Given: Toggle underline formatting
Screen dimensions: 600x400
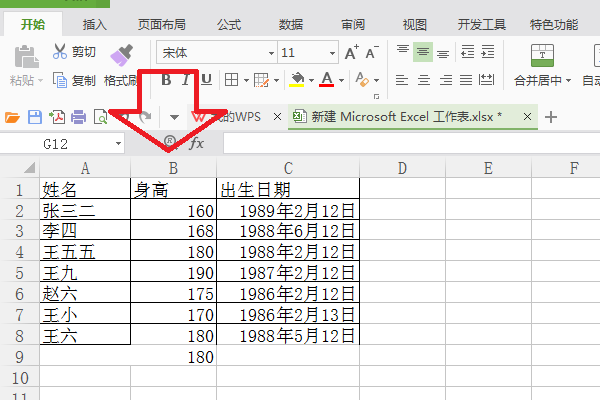Looking at the screenshot, I should click(x=207, y=80).
